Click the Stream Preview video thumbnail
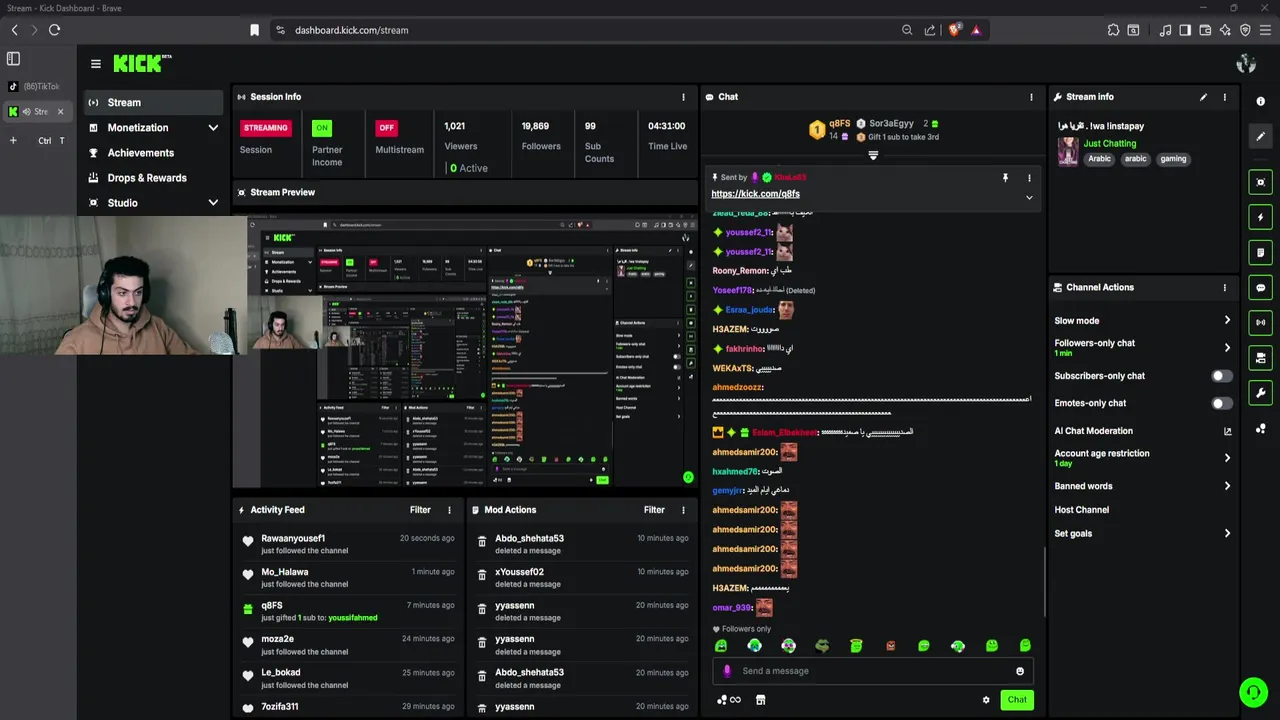Screen dimensions: 1280x720 [465, 349]
